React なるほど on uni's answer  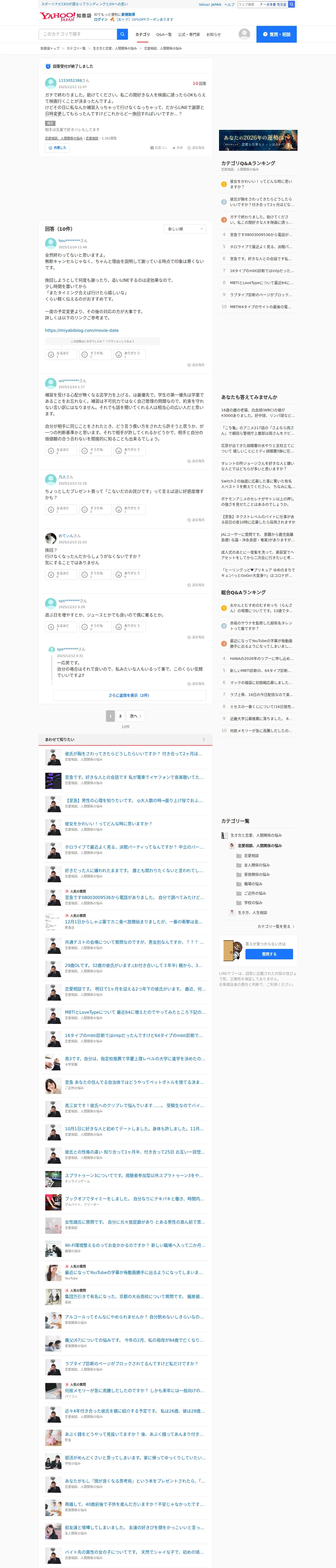[61, 451]
